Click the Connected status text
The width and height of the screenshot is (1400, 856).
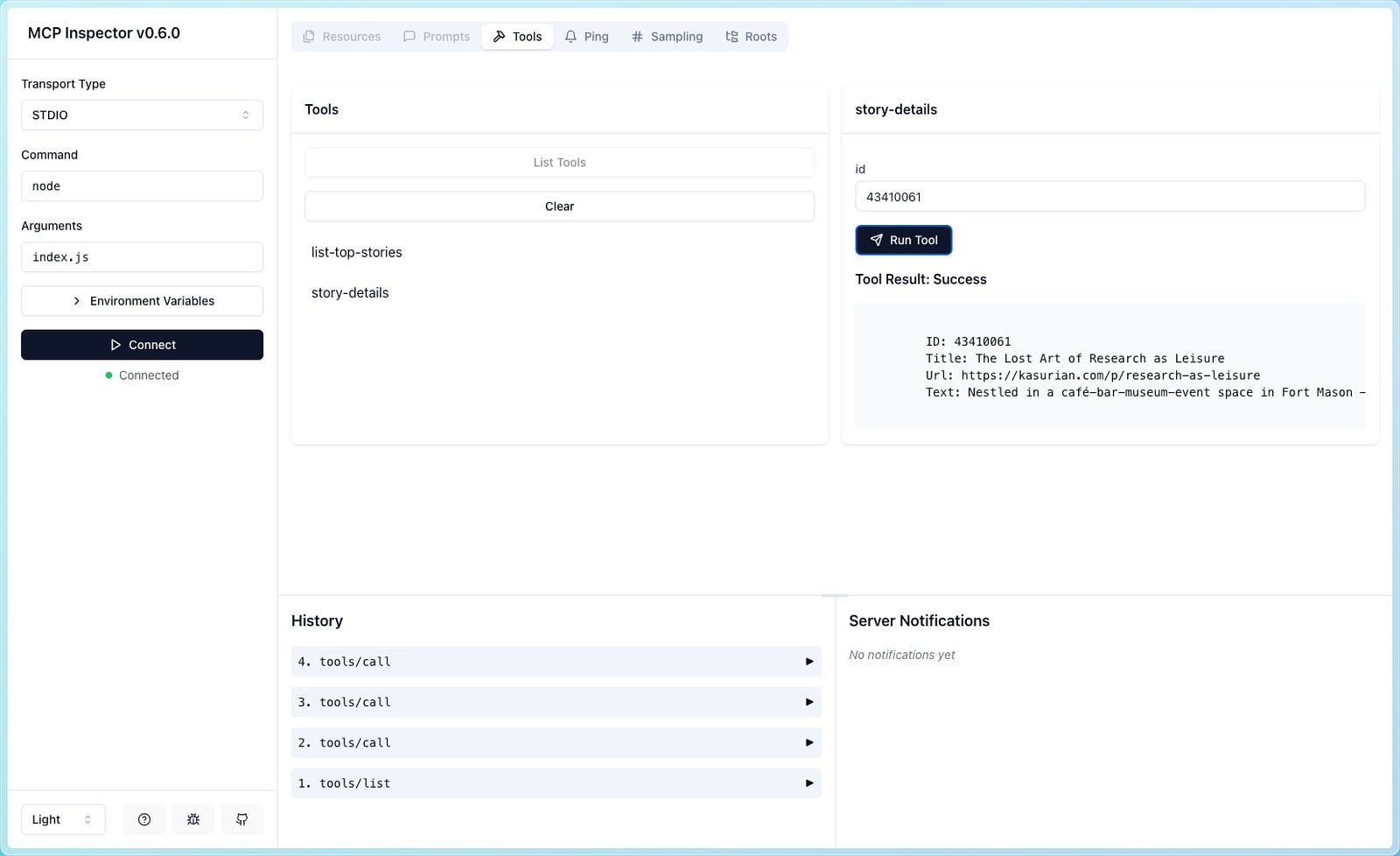(x=149, y=375)
